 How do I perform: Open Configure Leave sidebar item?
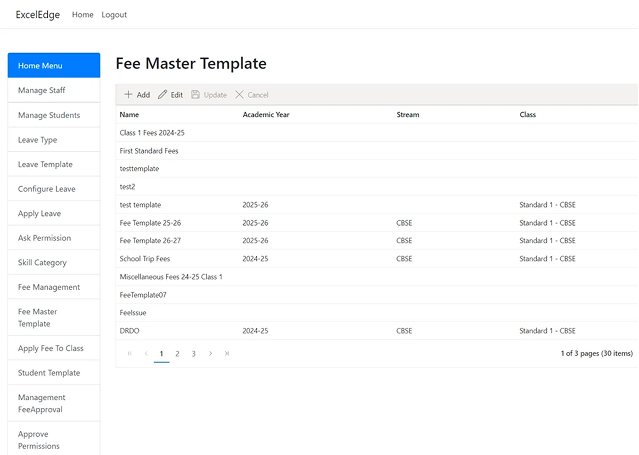point(54,189)
